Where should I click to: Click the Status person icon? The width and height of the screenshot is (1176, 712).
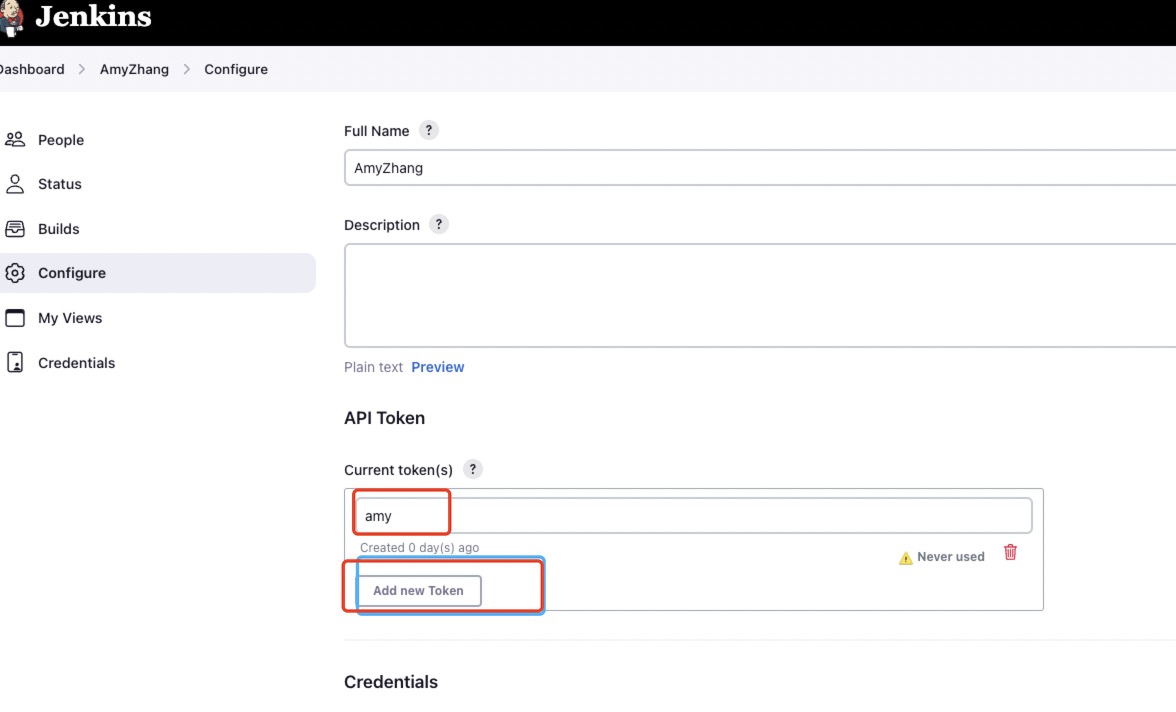pos(15,184)
